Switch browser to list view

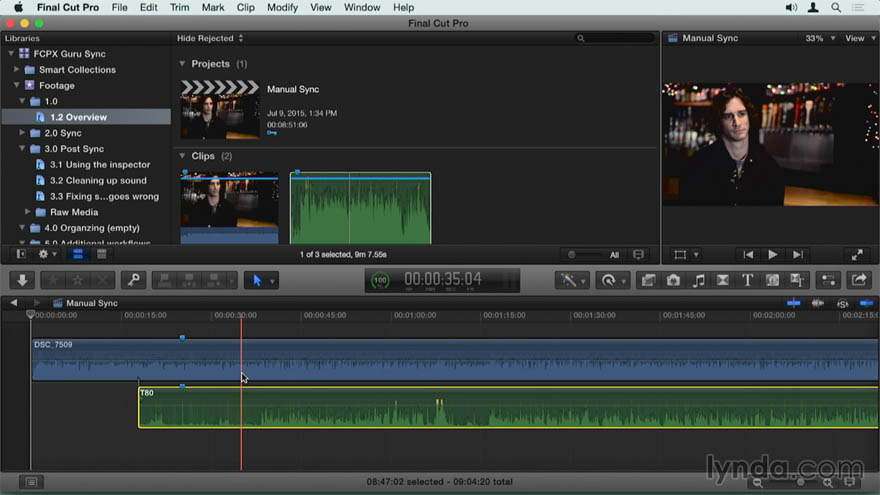(102, 254)
